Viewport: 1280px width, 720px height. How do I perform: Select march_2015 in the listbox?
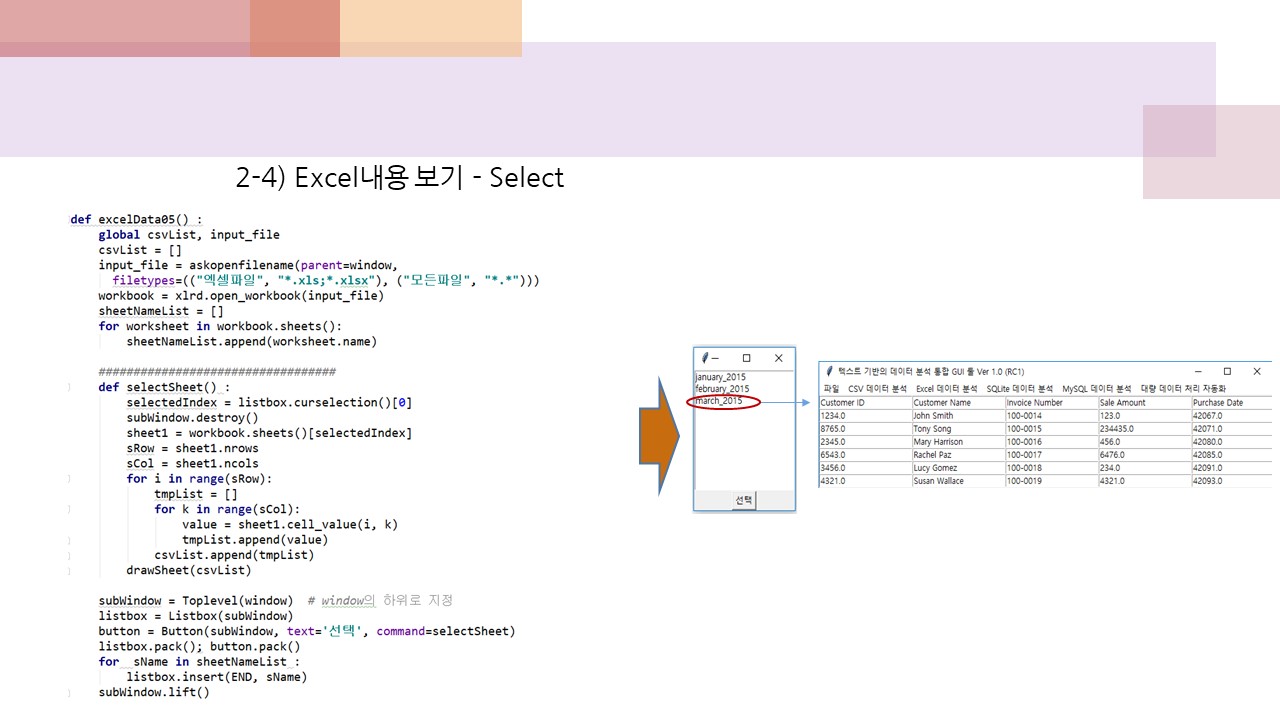click(718, 399)
